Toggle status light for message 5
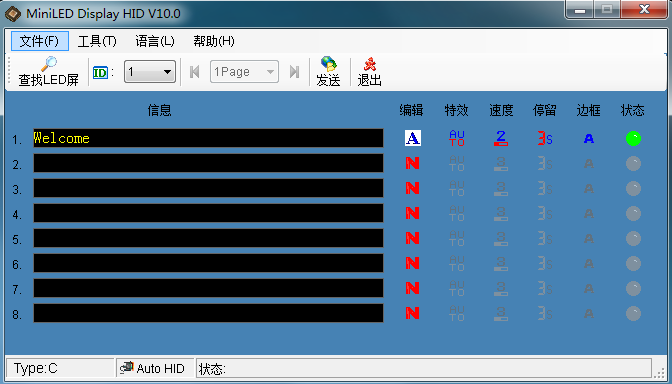 633,238
